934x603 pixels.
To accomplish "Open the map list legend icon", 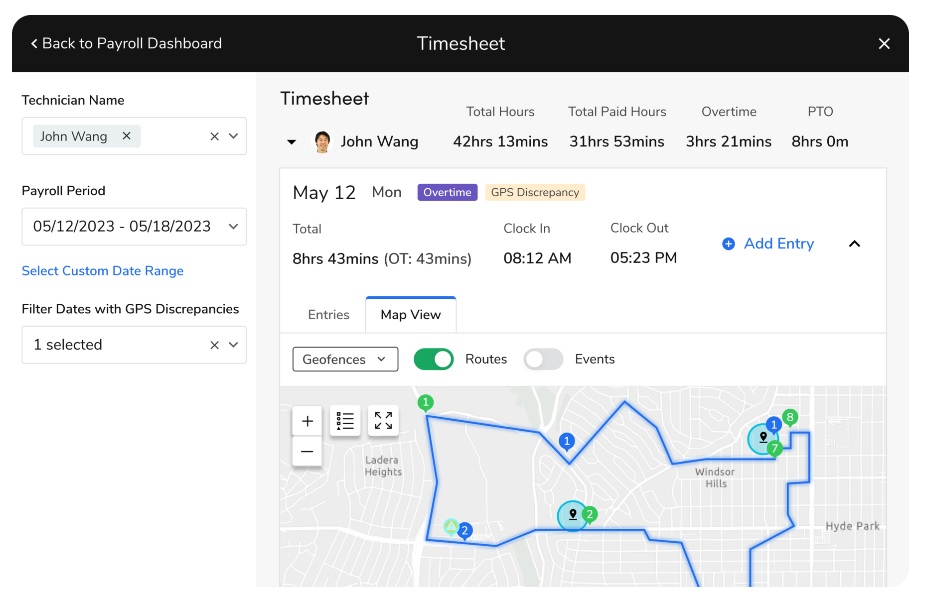I will (x=345, y=421).
